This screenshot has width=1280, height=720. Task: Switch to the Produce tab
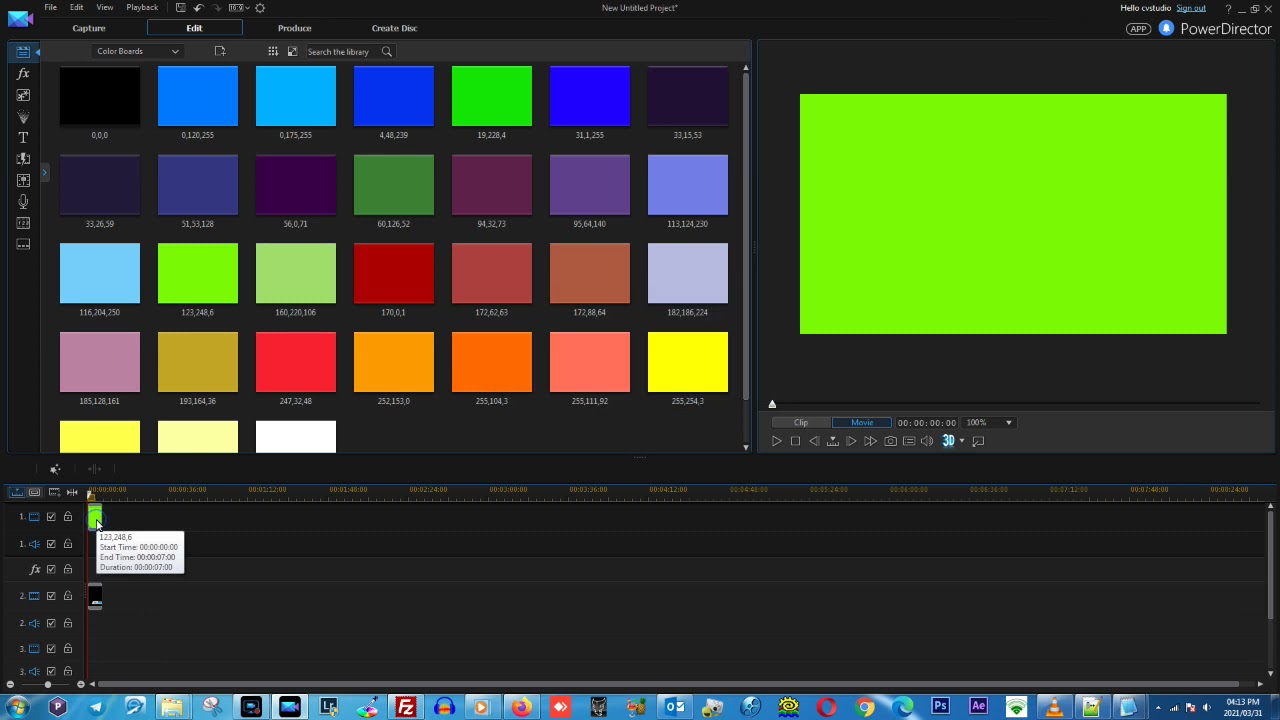click(294, 28)
